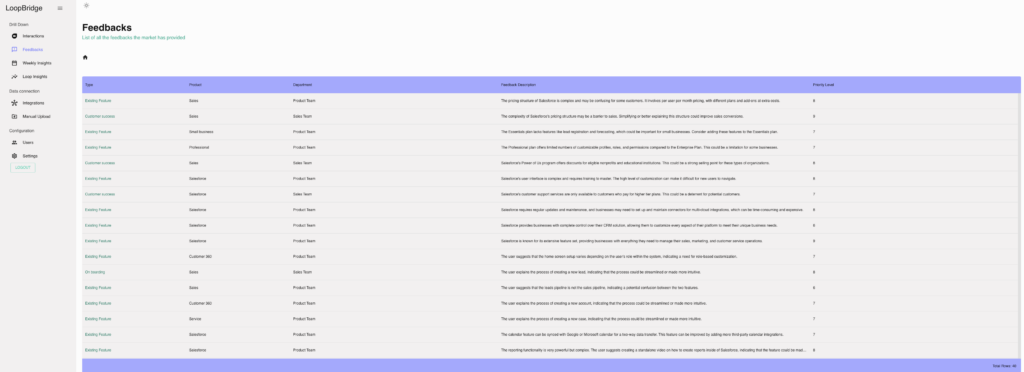Click the Manual Upload icon

tap(14, 116)
